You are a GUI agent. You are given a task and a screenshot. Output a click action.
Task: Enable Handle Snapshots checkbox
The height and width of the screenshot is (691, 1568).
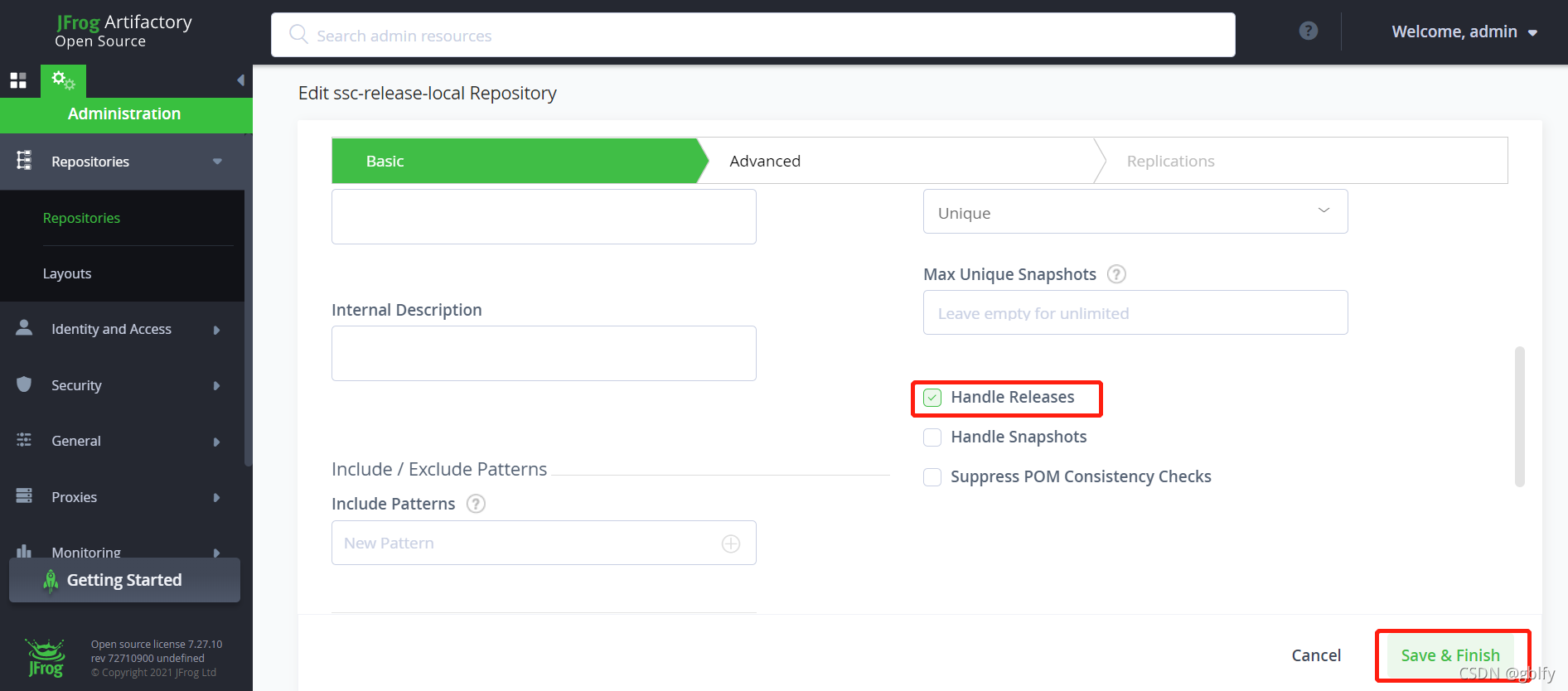pos(932,437)
